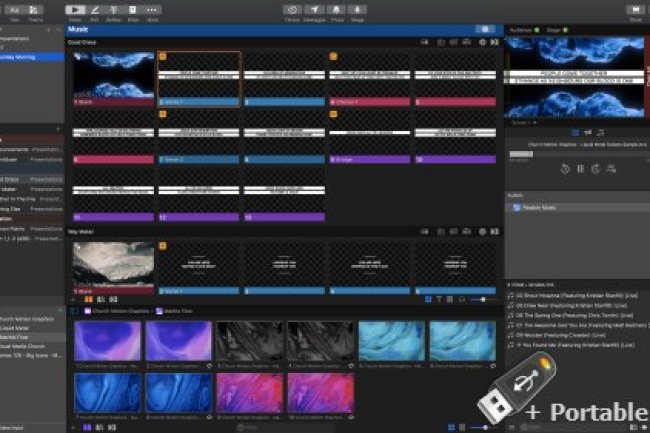Open the Stage panel
This screenshot has width=650, height=433.
(357, 10)
